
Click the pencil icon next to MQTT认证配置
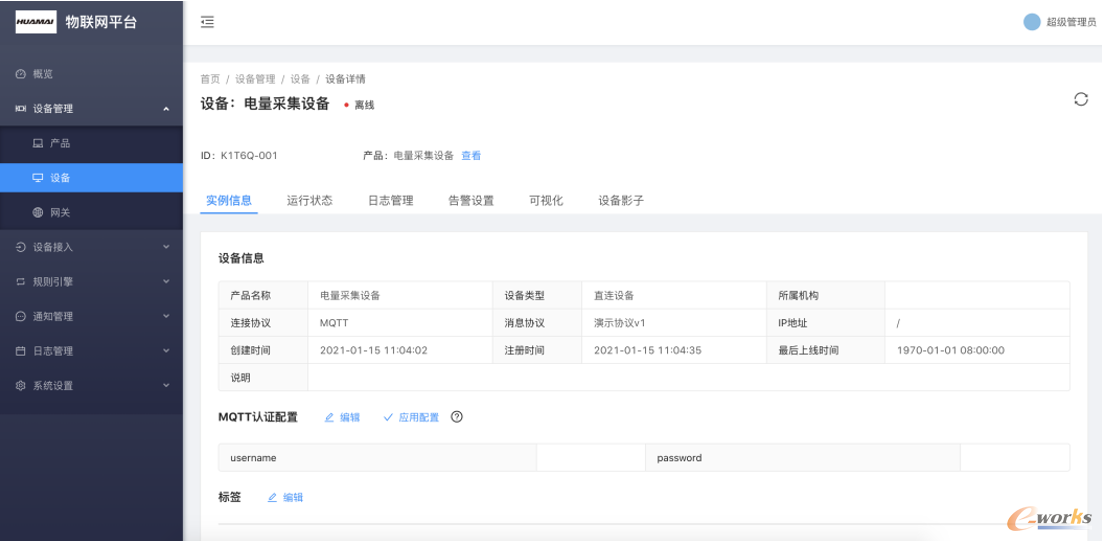pos(329,417)
